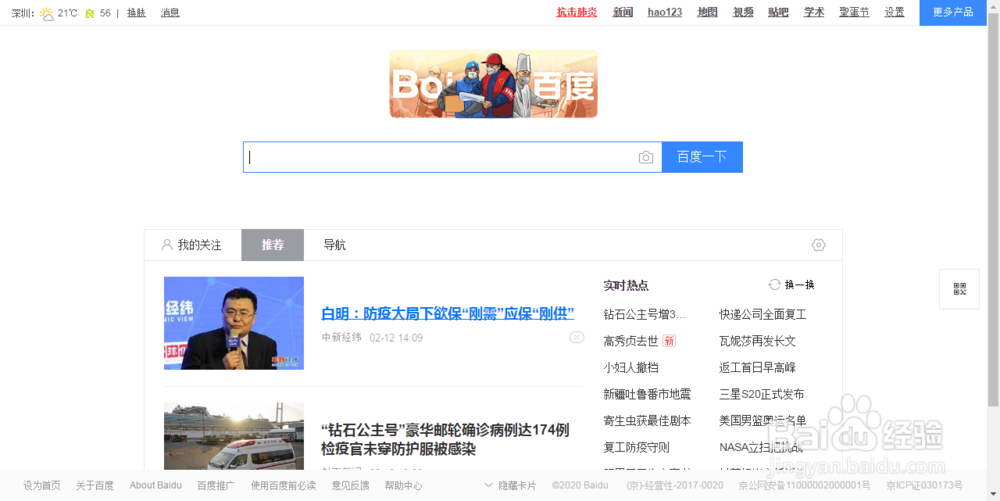Click the 换肤 link
Image resolution: width=1000 pixels, height=501 pixels.
tap(136, 13)
